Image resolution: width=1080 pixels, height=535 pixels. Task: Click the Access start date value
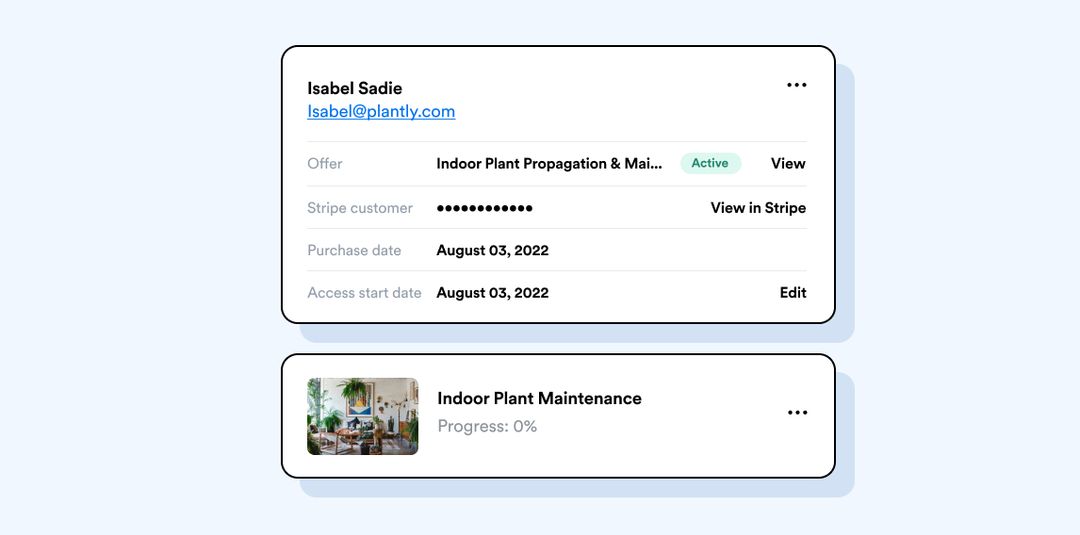pyautogui.click(x=492, y=293)
